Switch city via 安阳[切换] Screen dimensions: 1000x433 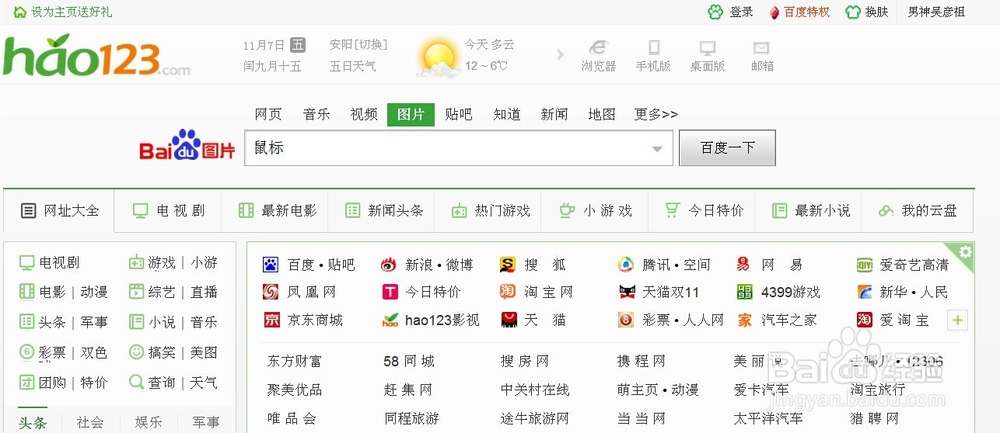[358, 45]
